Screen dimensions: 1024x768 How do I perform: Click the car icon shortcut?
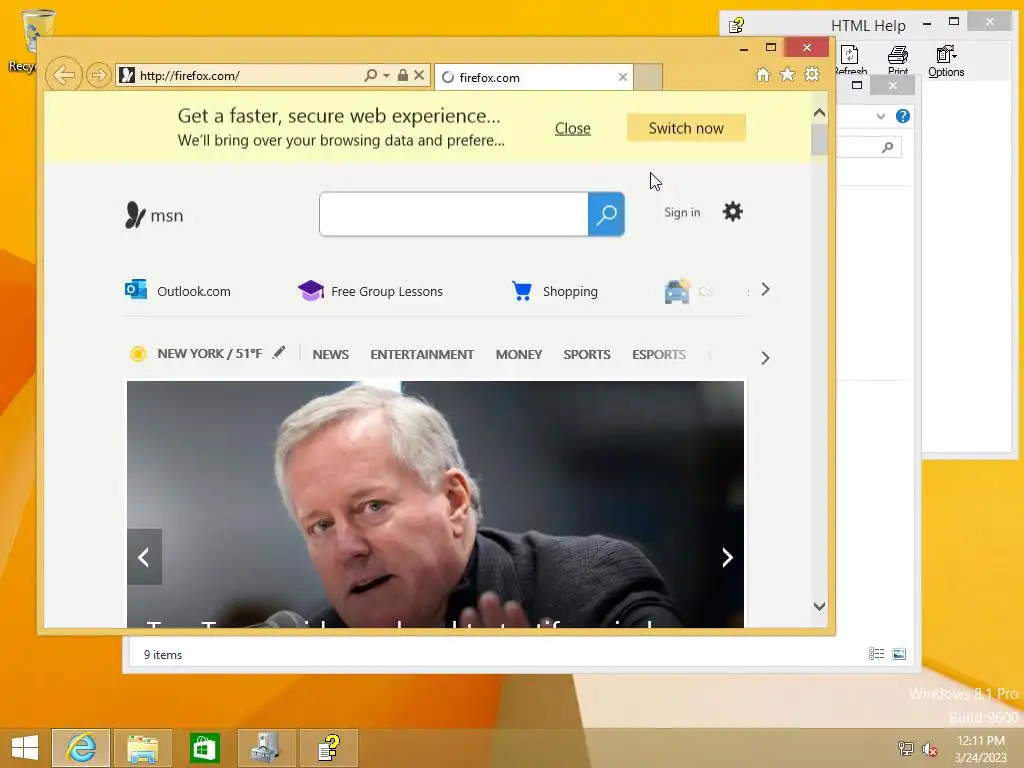click(677, 291)
